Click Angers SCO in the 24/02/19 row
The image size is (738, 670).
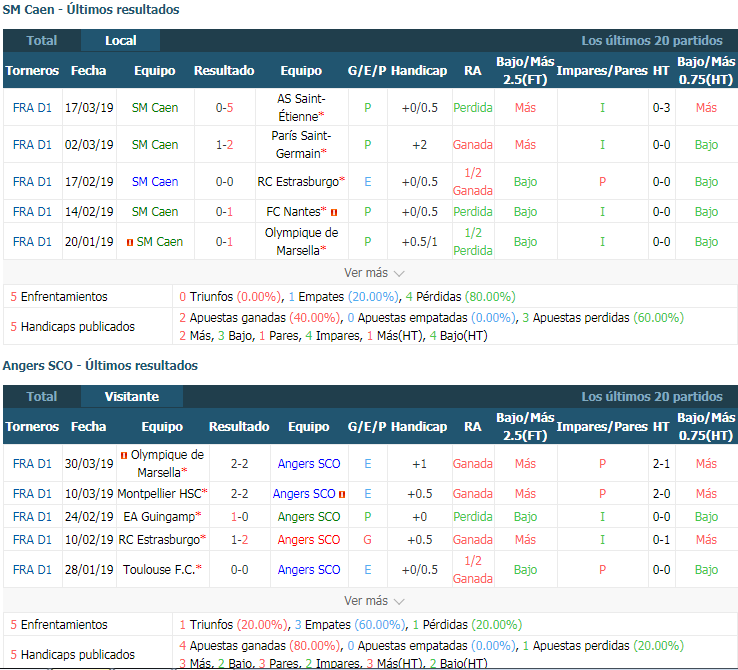tap(309, 517)
